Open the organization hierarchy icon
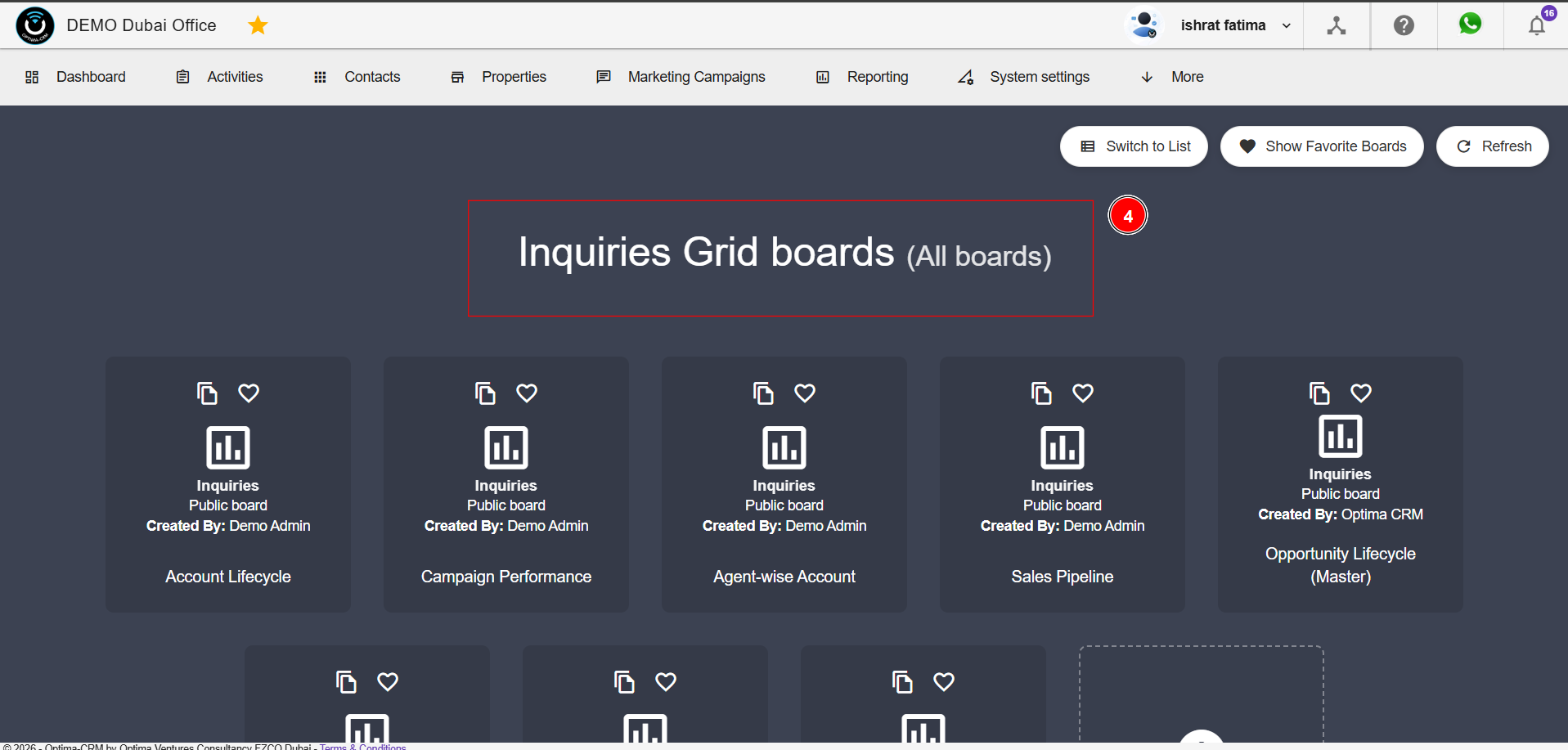This screenshot has width=1568, height=750. pos(1337,25)
